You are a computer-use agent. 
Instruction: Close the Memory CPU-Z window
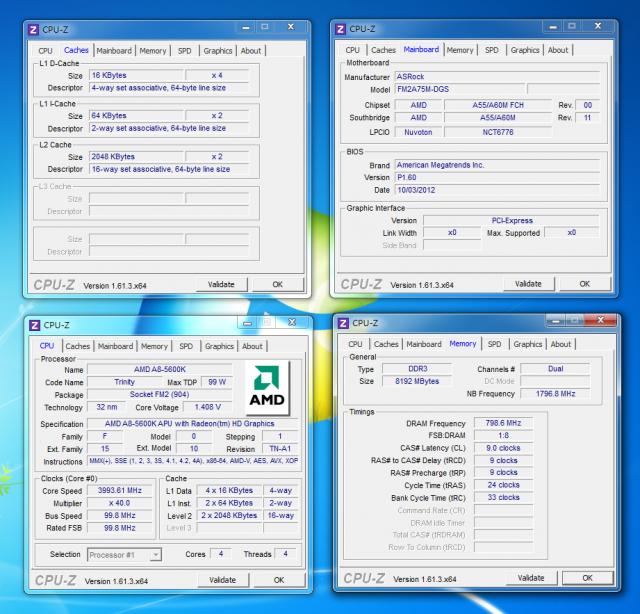click(x=600, y=320)
